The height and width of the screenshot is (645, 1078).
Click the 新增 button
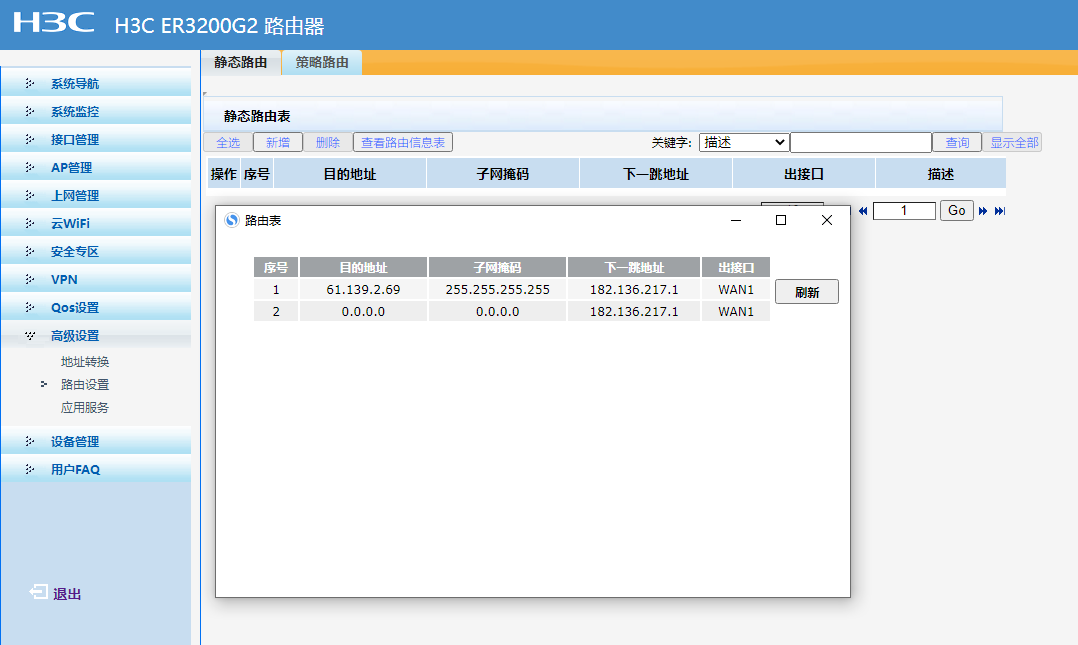point(278,142)
